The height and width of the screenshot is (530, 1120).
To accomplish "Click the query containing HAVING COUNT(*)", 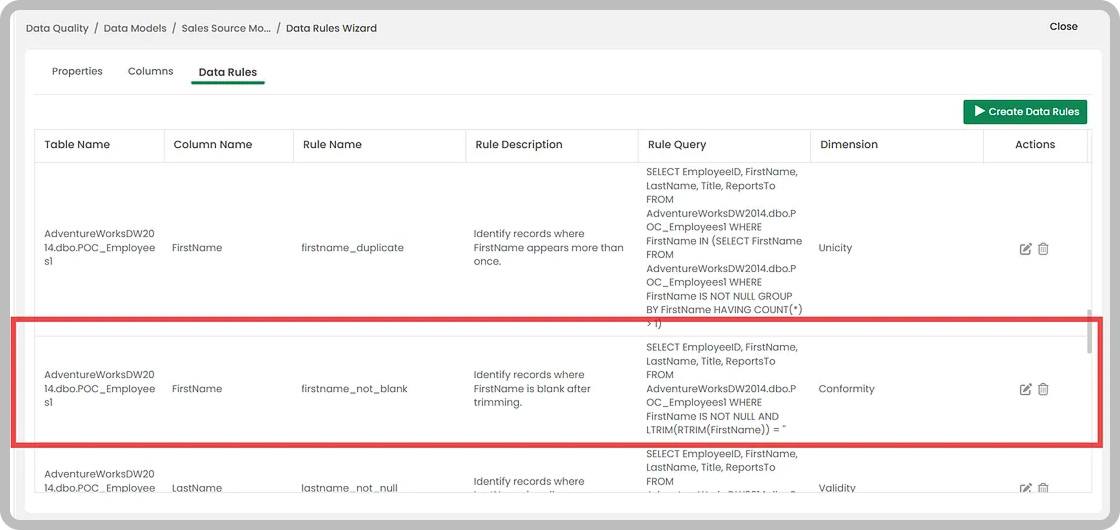I will tap(724, 248).
